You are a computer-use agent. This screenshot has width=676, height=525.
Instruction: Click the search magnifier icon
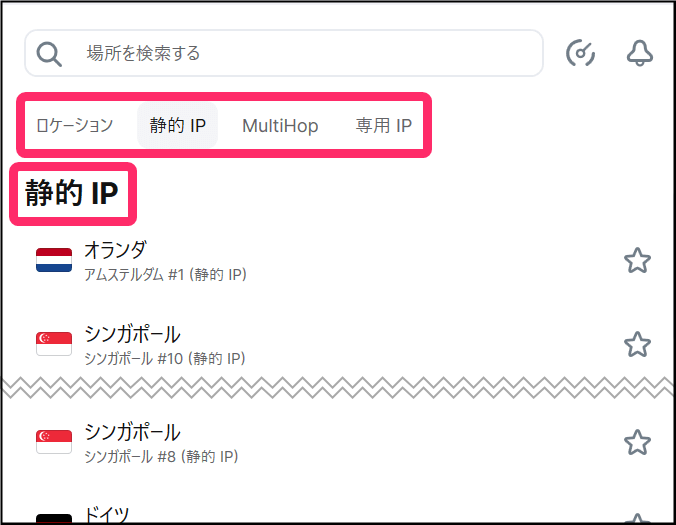(x=49, y=54)
